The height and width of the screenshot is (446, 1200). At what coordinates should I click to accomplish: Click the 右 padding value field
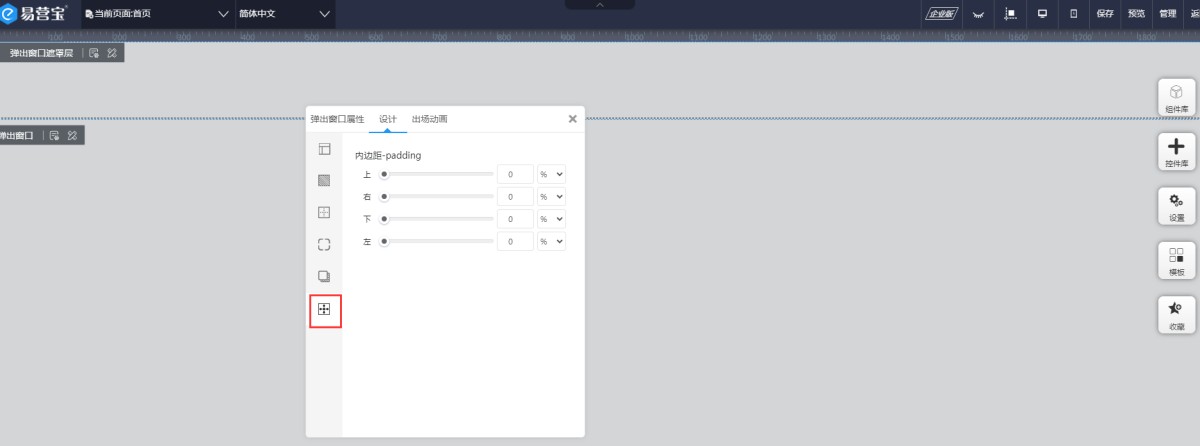515,197
